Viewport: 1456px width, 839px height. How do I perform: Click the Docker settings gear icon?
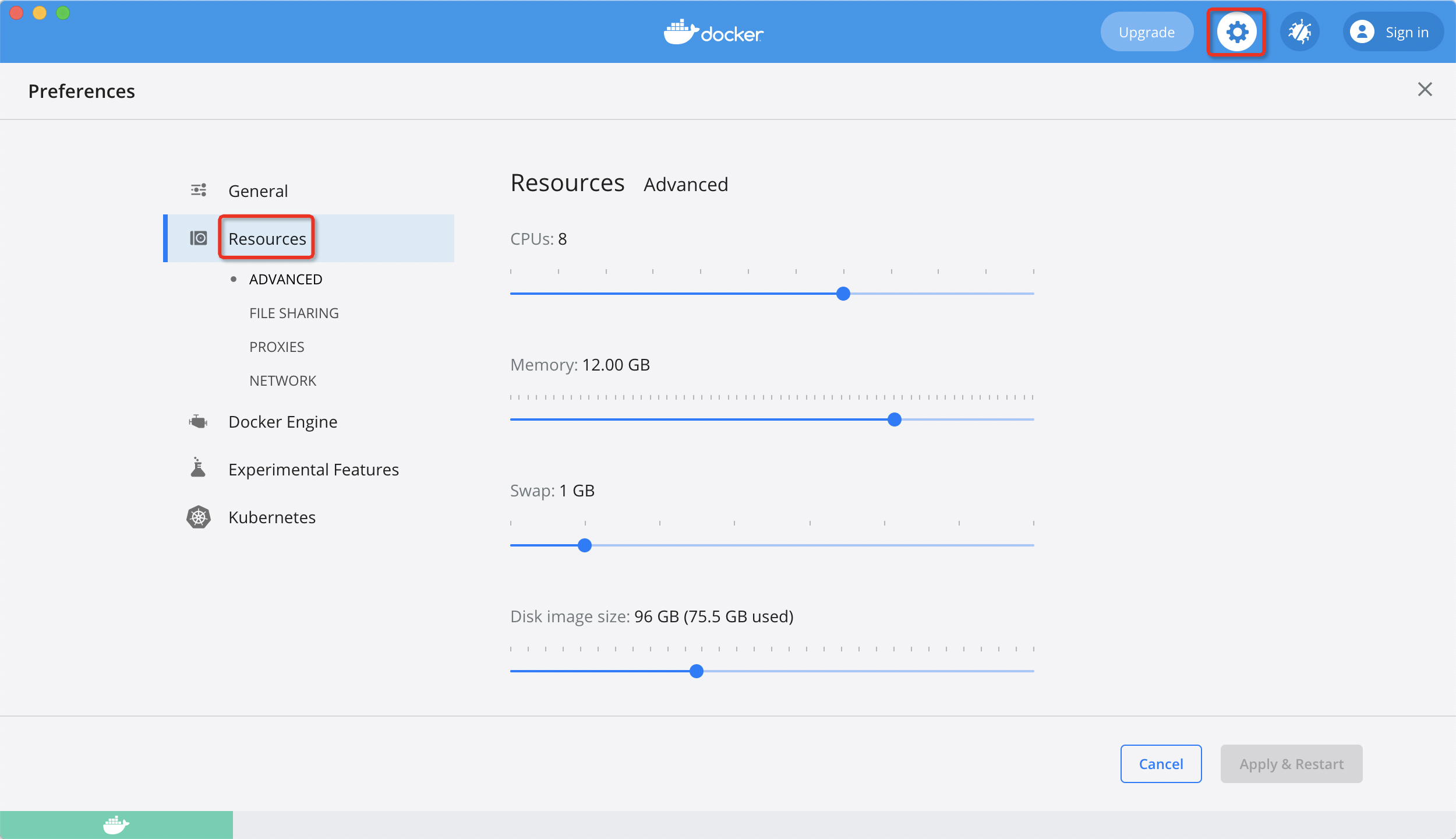[1237, 31]
